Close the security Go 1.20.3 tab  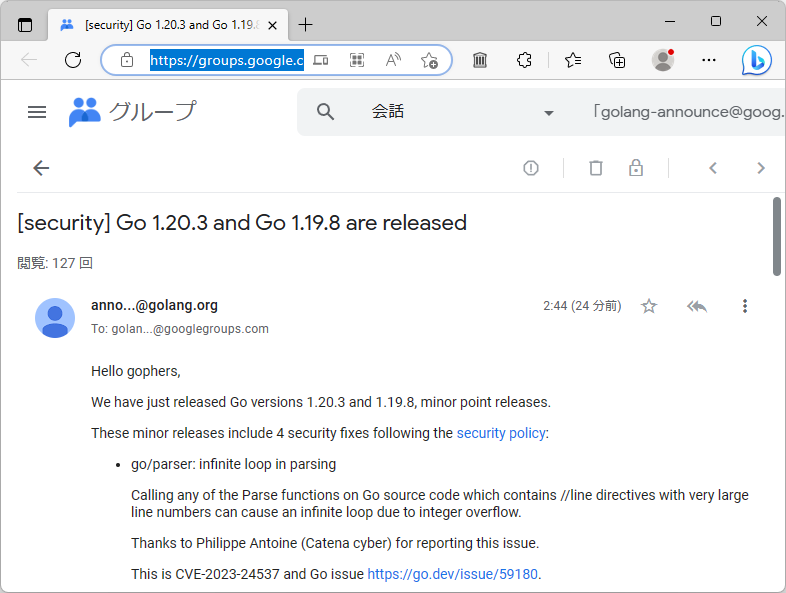coord(272,25)
